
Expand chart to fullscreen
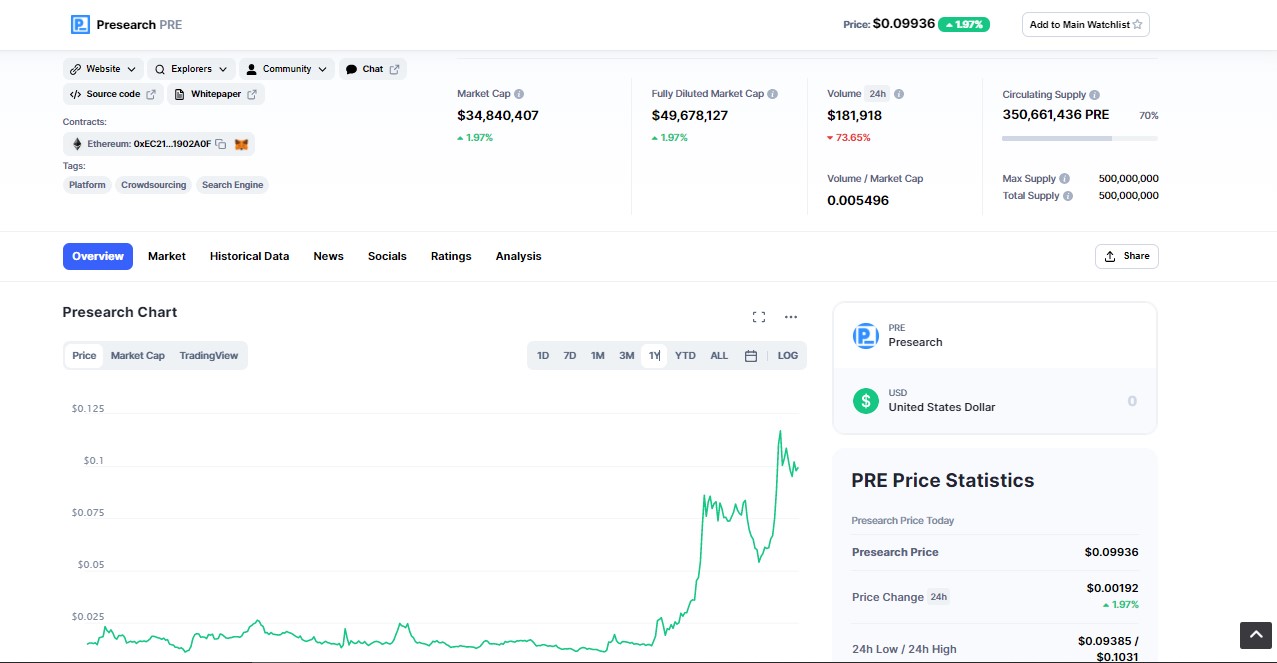(x=759, y=317)
